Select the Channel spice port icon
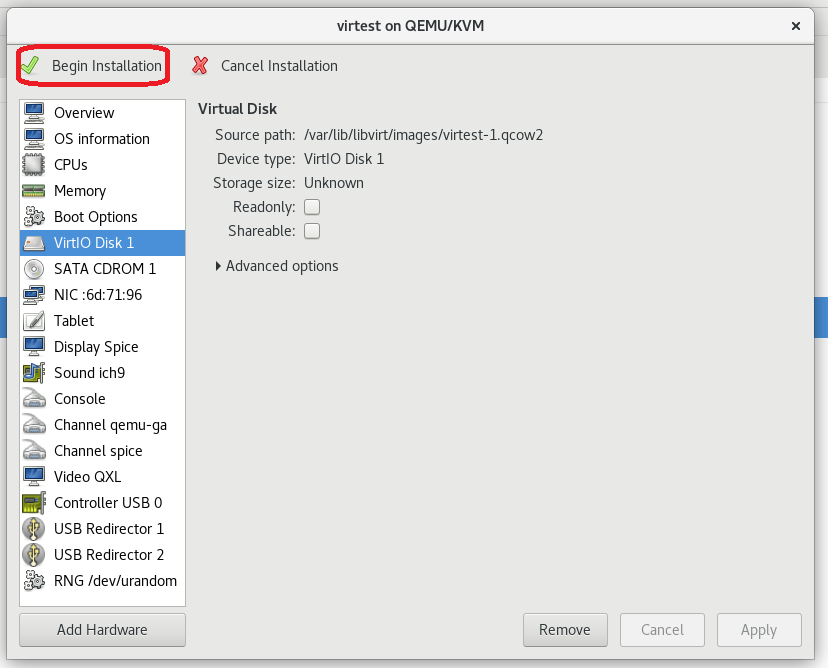Screen dimensions: 828x668 34,450
